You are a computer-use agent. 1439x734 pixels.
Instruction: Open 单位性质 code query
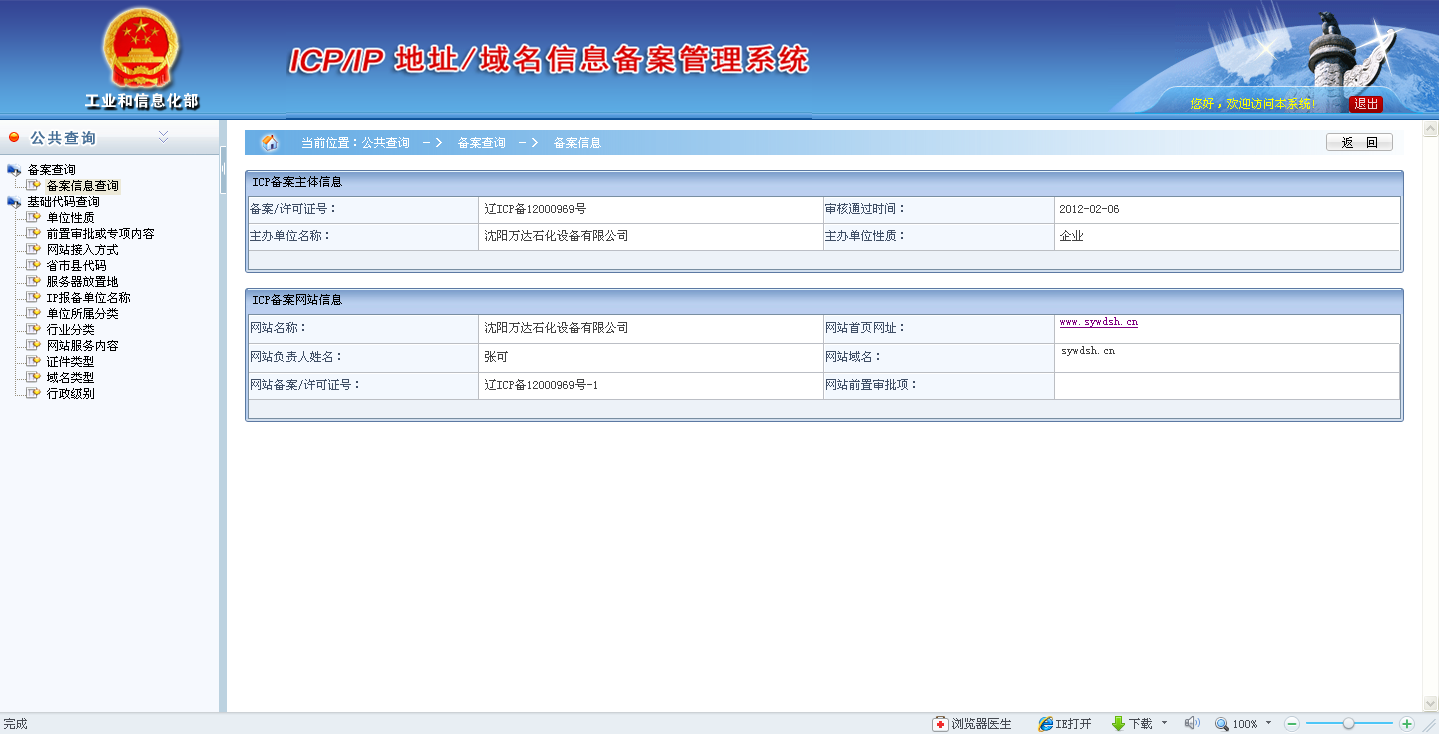point(70,218)
